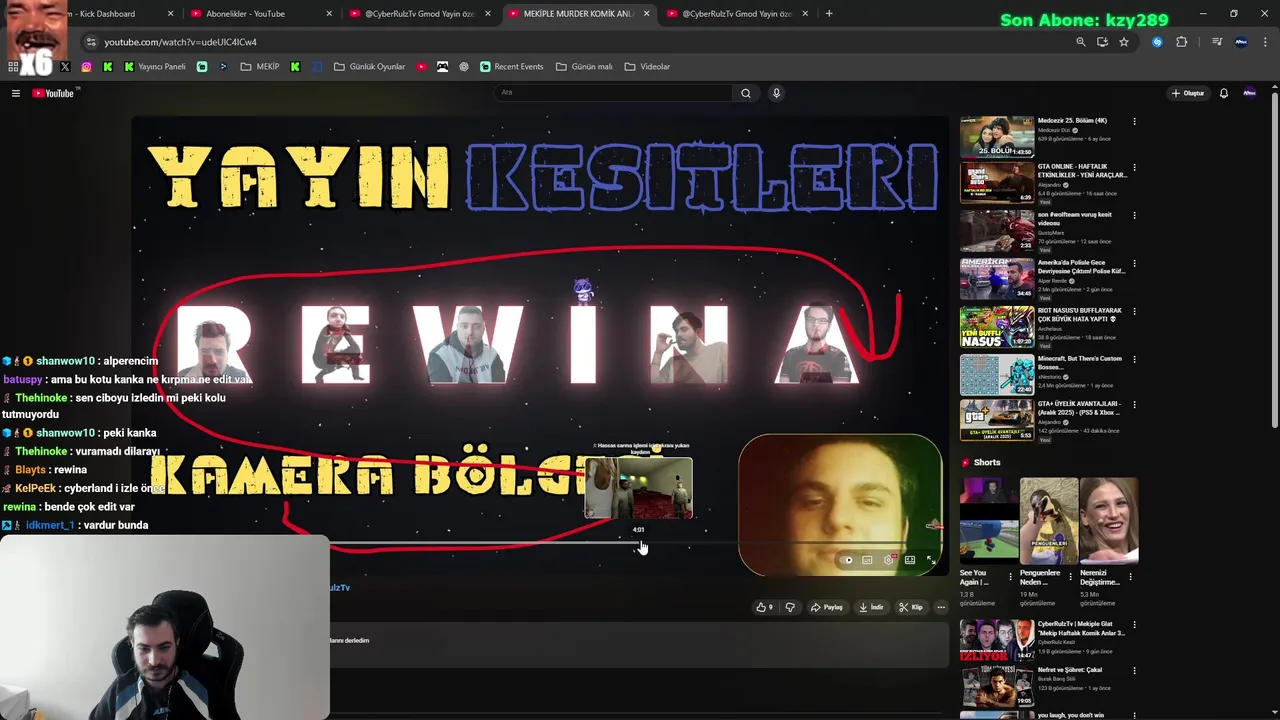Viewport: 1280px width, 720px height.
Task: Click the Paylaş share button
Action: click(x=827, y=607)
